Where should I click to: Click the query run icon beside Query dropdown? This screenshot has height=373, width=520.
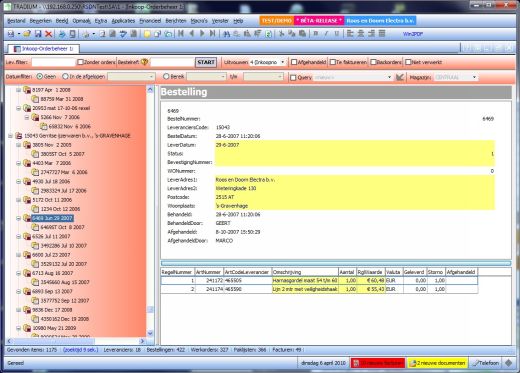[x=400, y=77]
